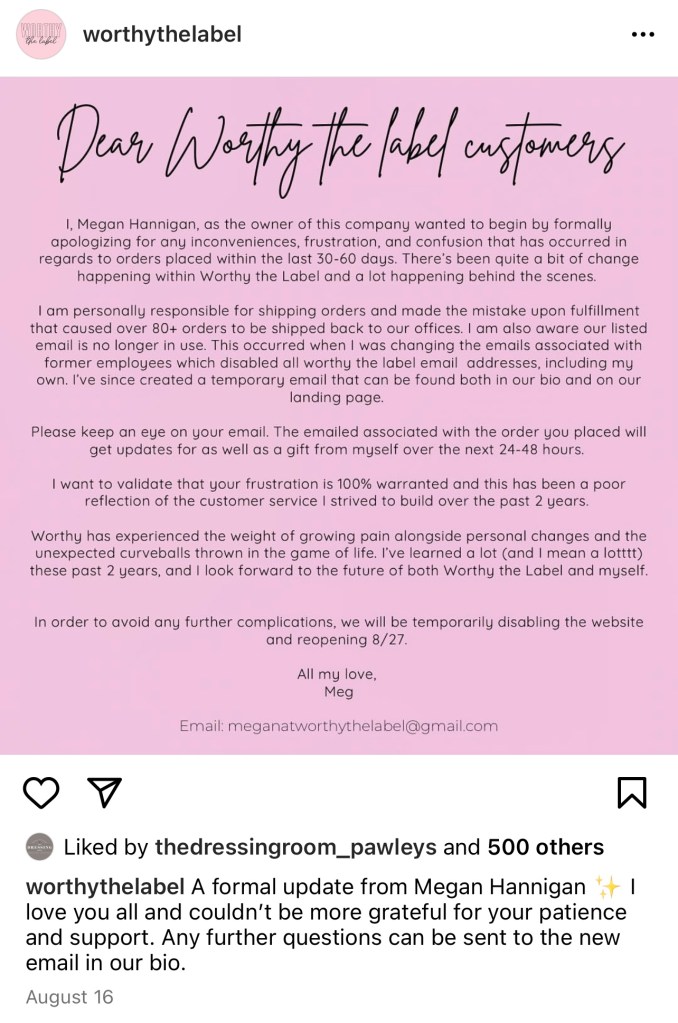
Task: Click worthythelabel username in post header
Action: [x=162, y=34]
